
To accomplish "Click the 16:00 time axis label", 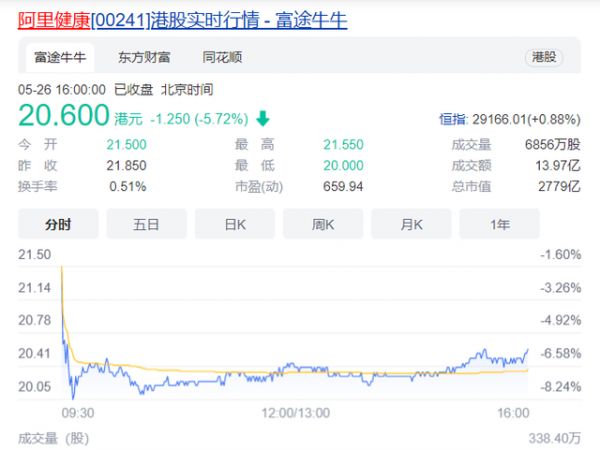I will pos(513,413).
